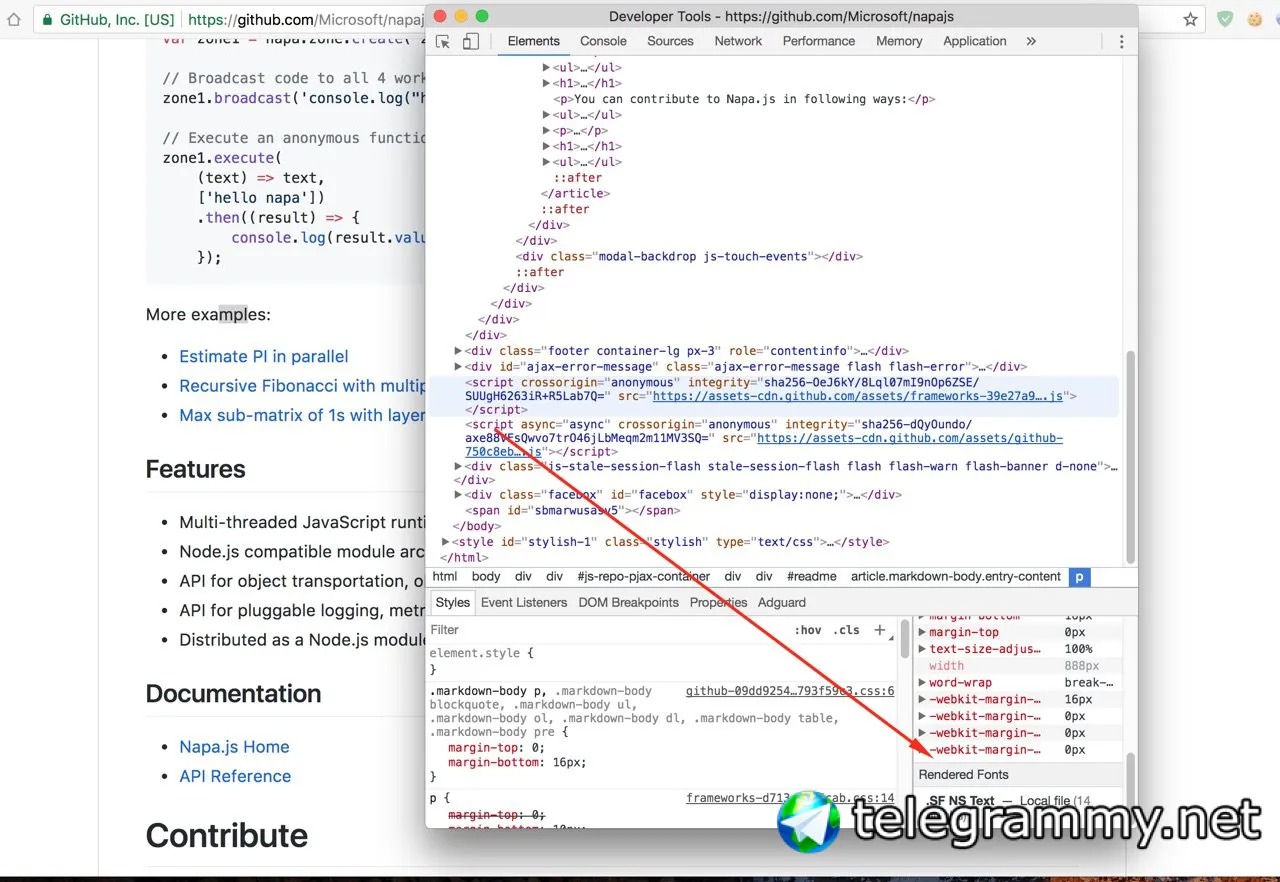Open the Estimate PI in parallel link
Viewport: 1280px width, 882px height.
(x=264, y=356)
